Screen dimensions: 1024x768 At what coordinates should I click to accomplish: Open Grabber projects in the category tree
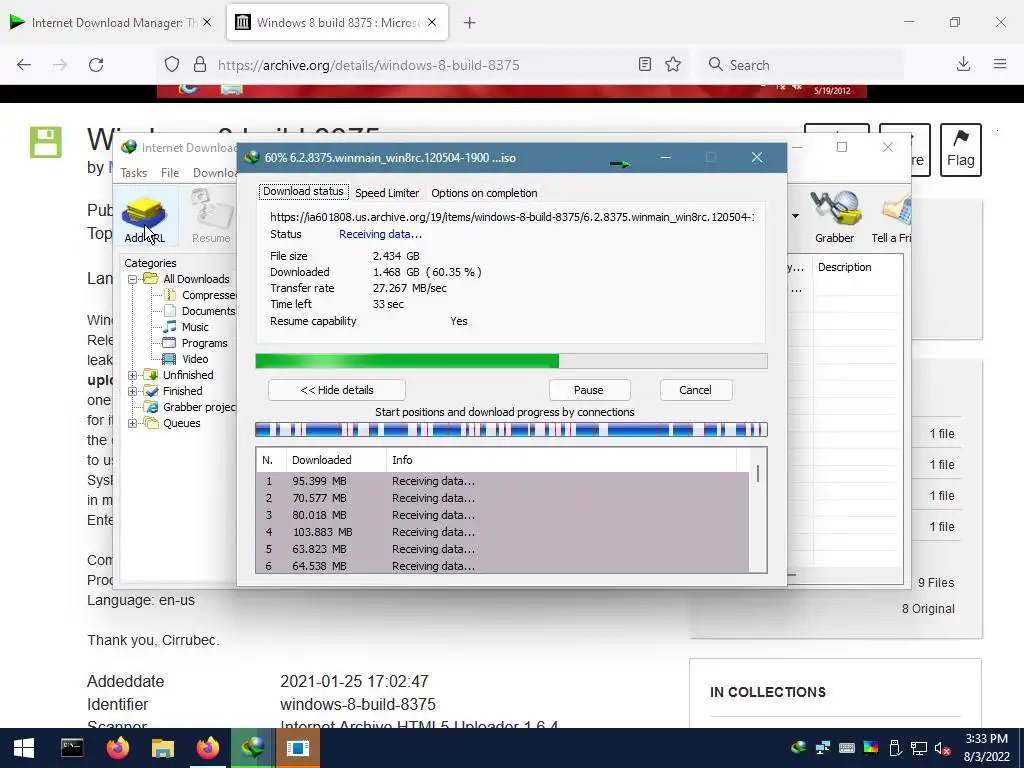point(199,407)
